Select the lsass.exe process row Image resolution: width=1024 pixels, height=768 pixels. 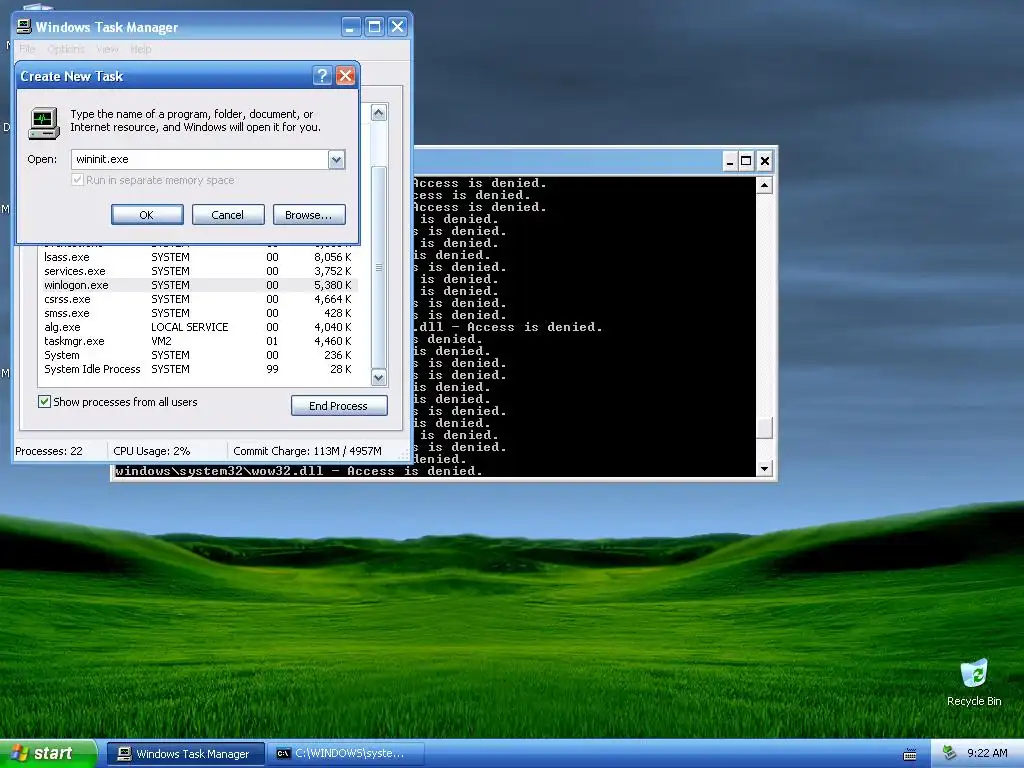[200, 257]
